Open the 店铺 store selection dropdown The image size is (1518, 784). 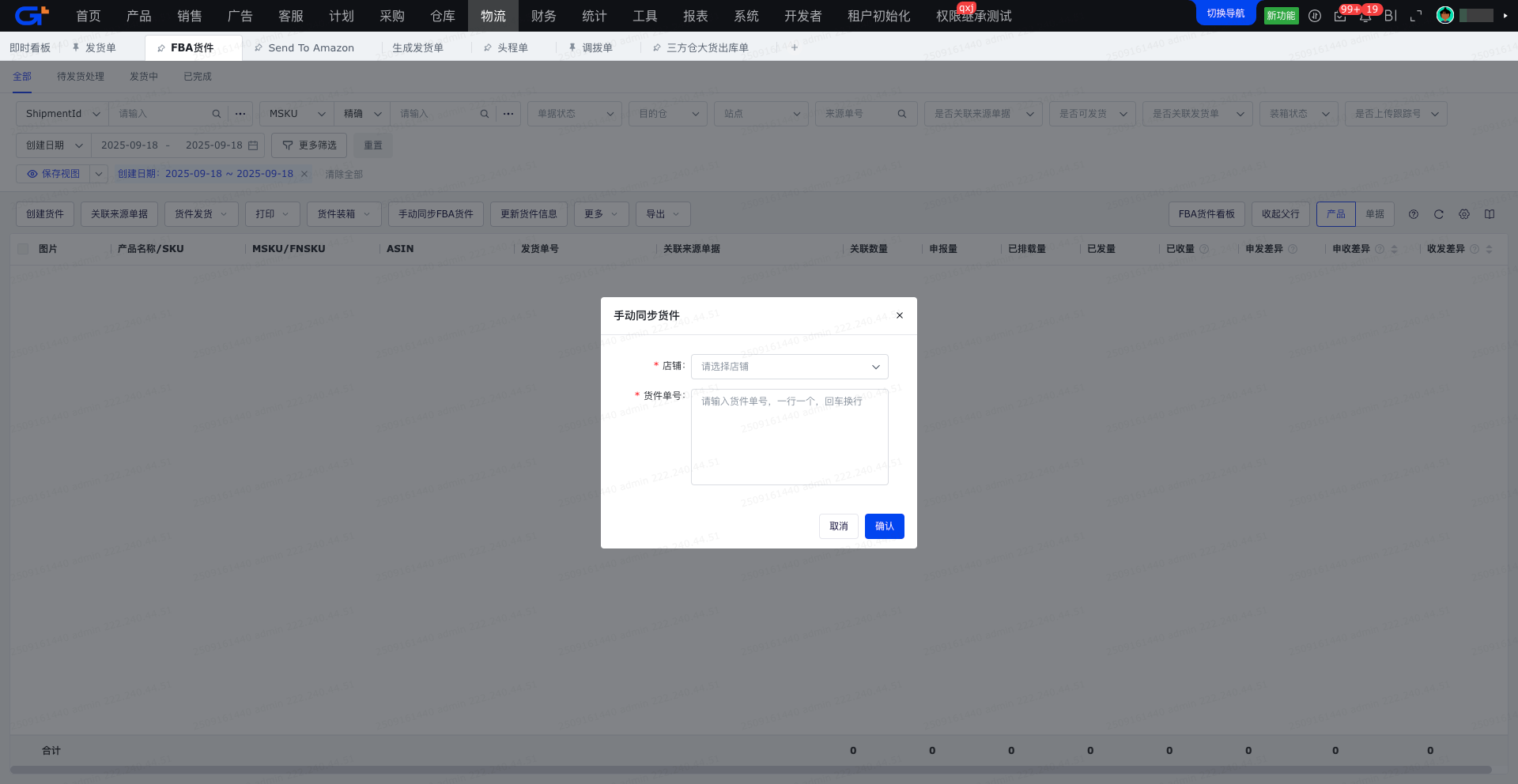(x=790, y=367)
